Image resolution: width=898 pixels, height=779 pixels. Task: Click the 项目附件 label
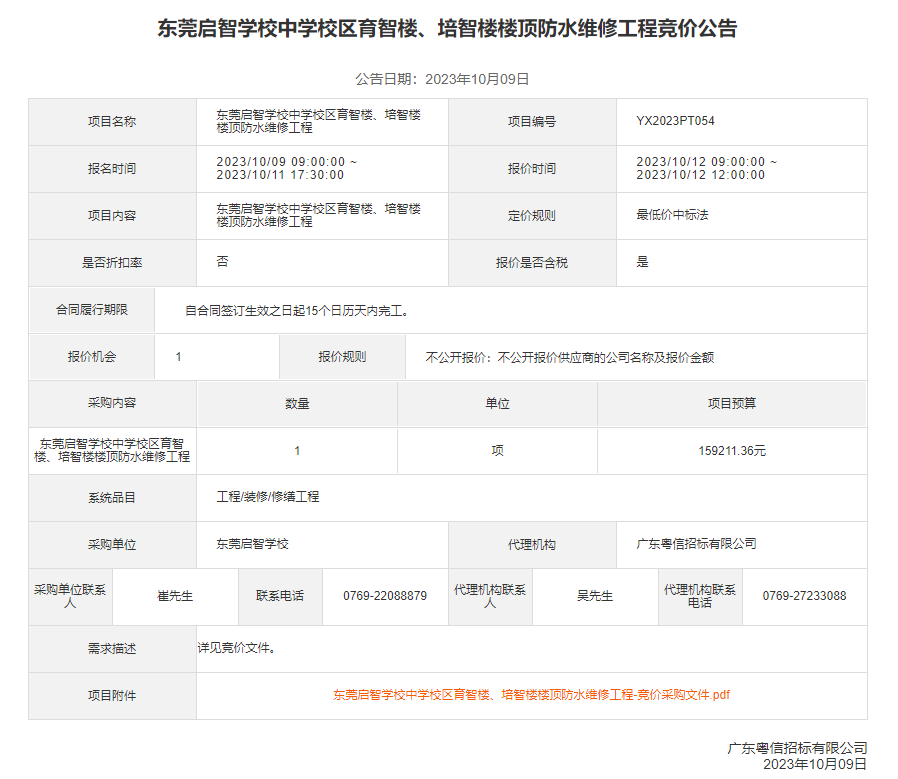[x=112, y=695]
